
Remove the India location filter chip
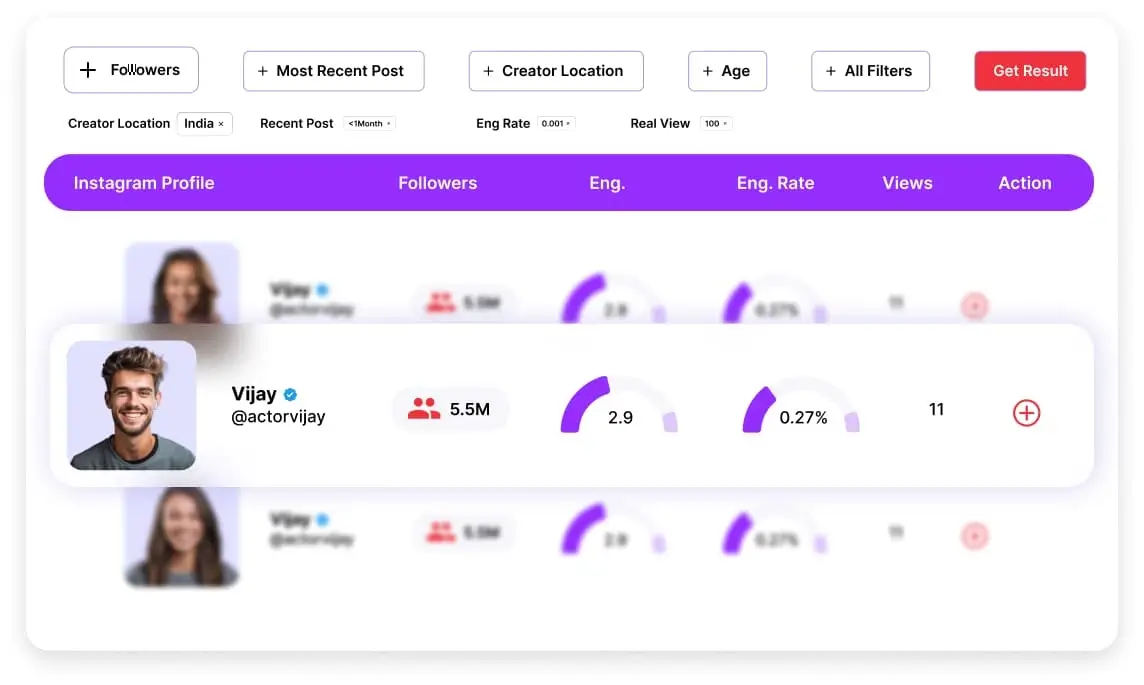coord(221,124)
